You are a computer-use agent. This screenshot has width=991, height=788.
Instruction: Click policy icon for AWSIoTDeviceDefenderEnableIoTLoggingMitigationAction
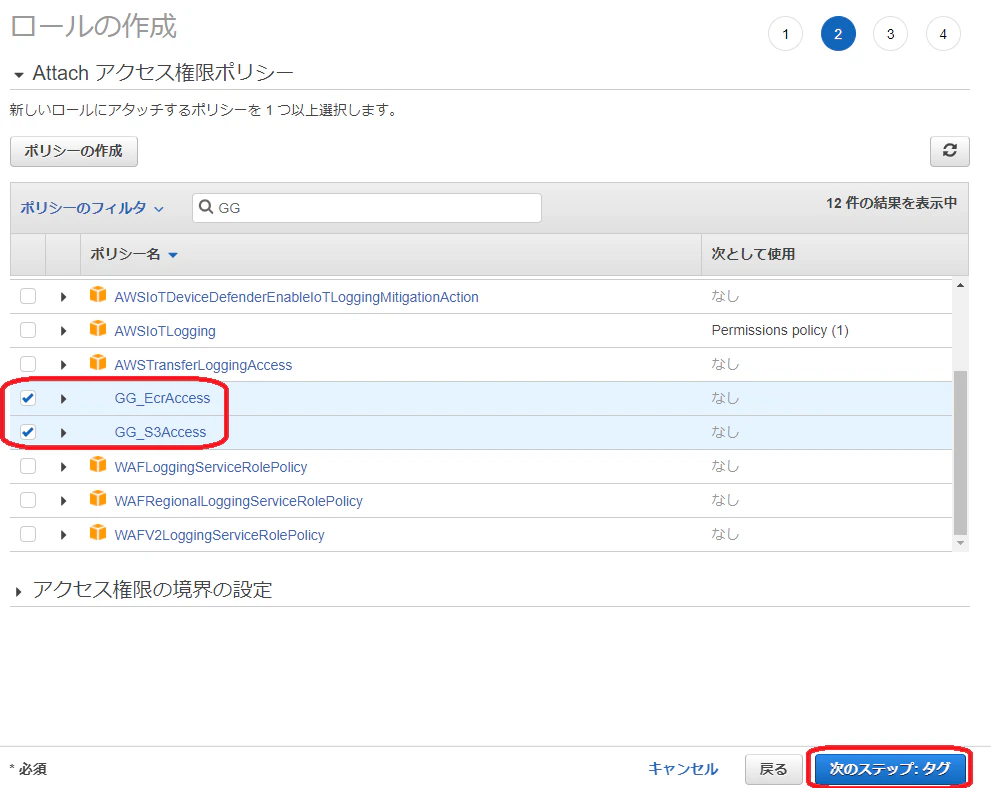click(x=98, y=294)
